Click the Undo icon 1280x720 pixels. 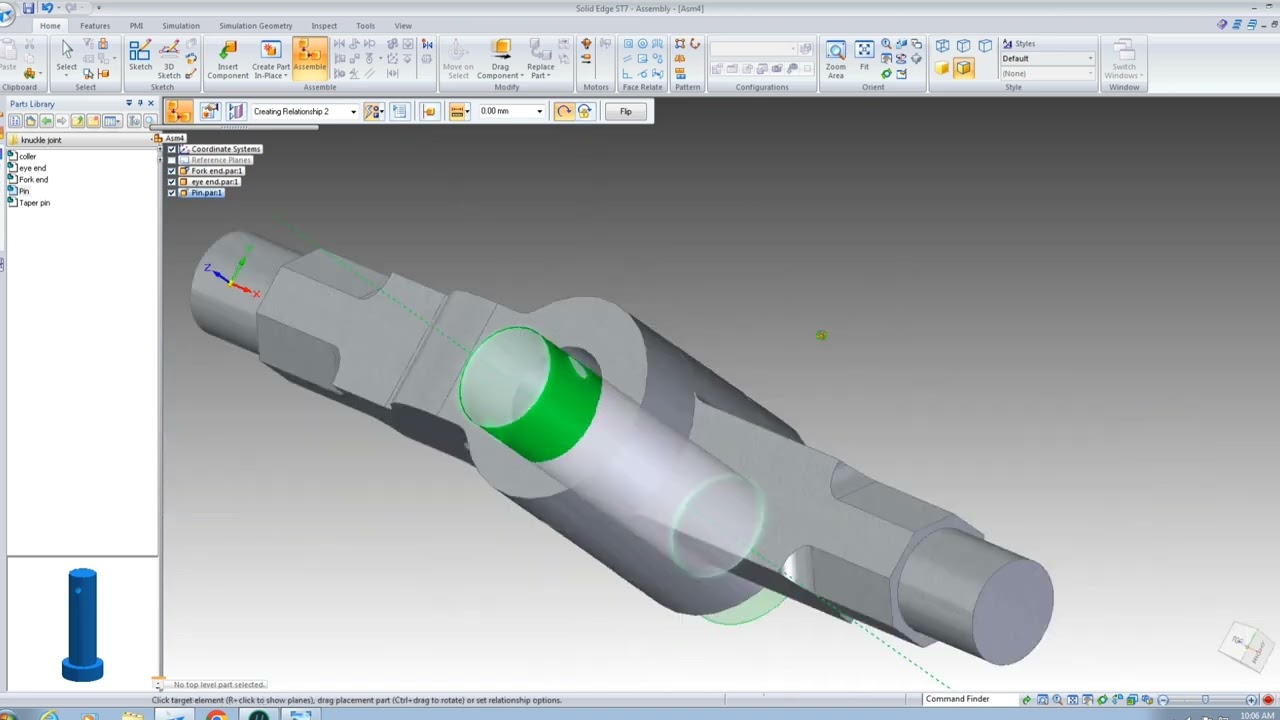(47, 8)
